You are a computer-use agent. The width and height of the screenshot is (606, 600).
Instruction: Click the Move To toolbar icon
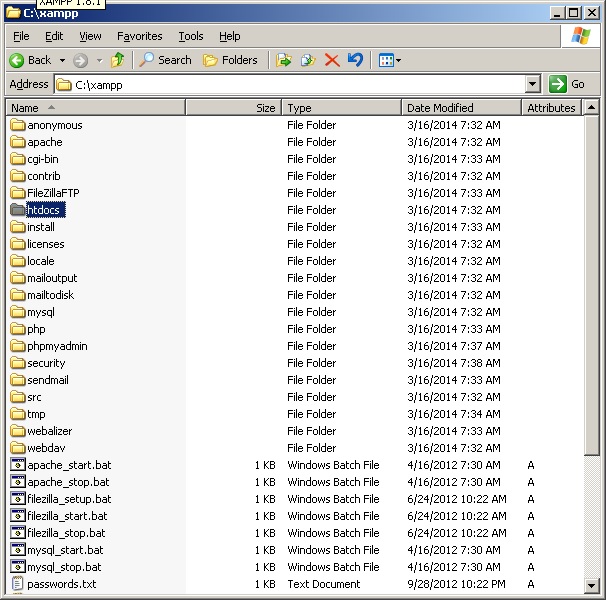pos(284,60)
